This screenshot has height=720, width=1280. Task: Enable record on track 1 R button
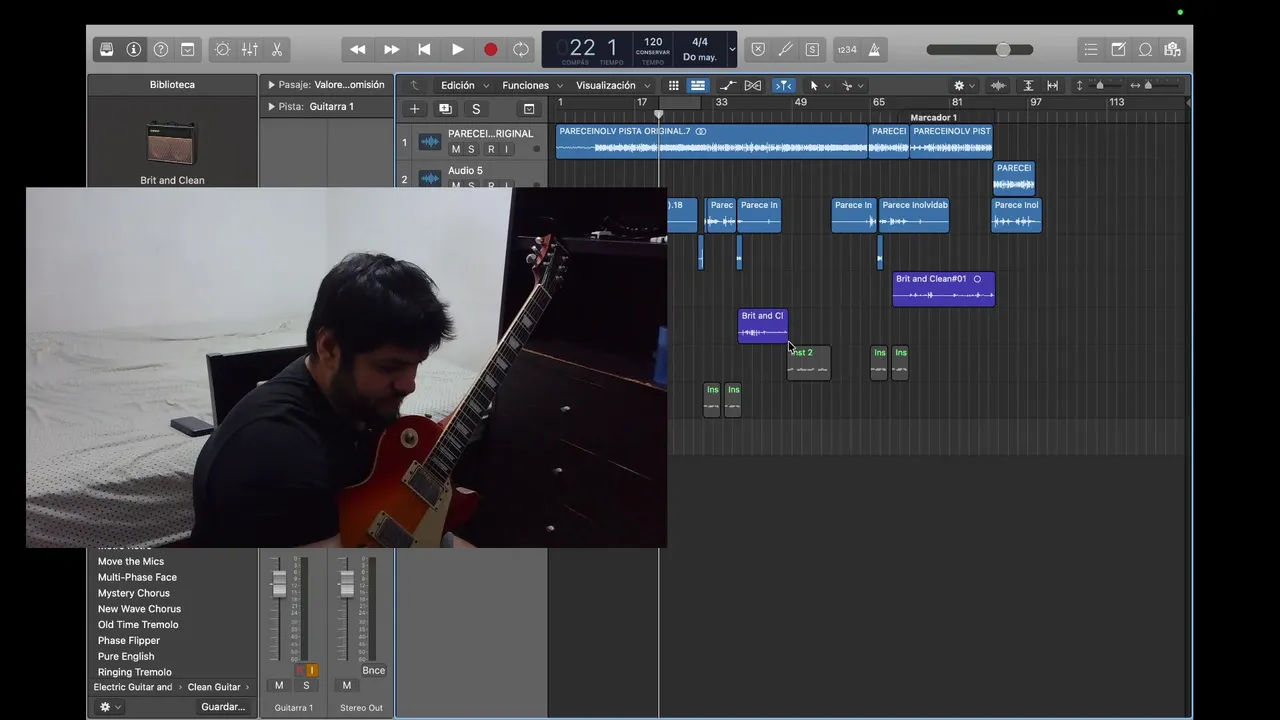tap(491, 150)
